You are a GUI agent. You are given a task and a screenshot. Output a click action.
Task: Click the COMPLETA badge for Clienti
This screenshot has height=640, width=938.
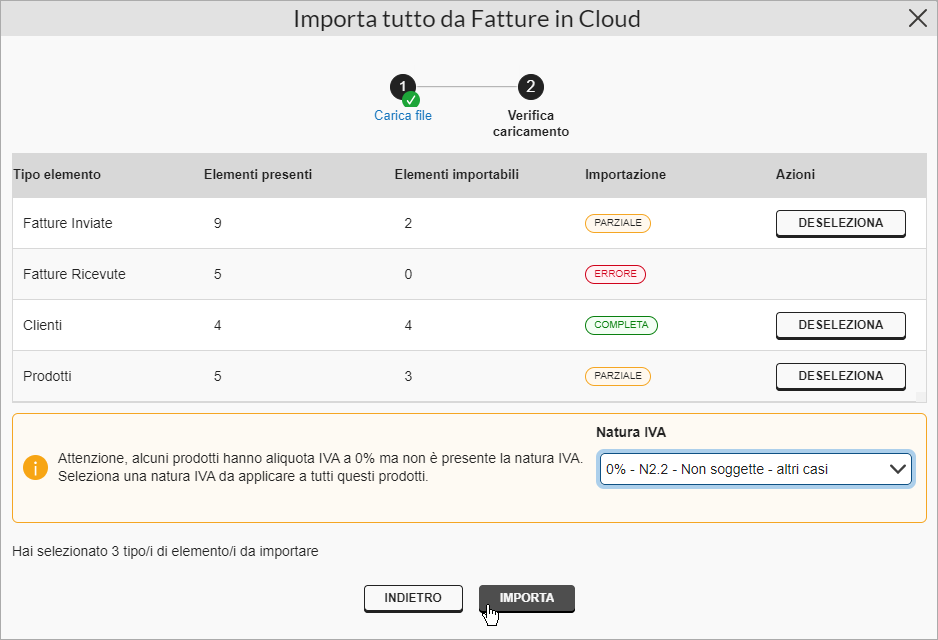(621, 325)
